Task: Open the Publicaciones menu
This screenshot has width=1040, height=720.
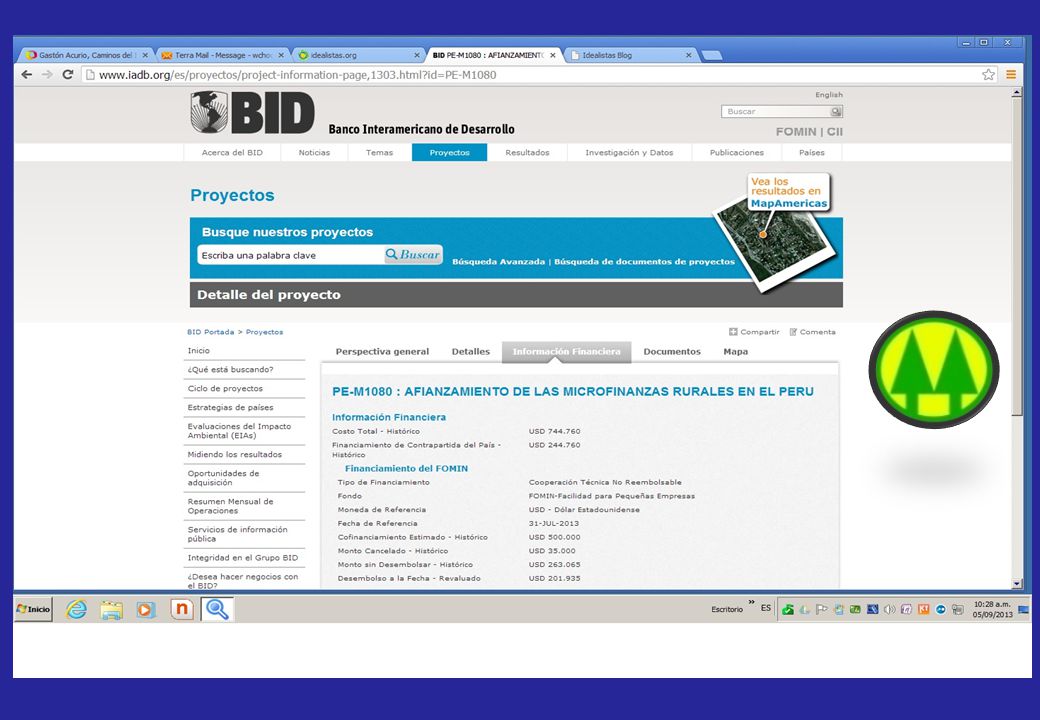Action: tap(737, 152)
